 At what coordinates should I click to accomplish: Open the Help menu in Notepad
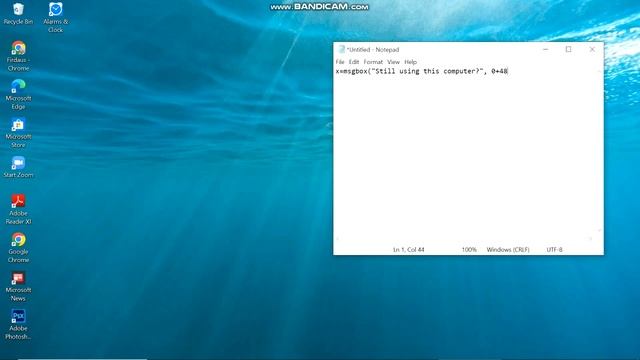[411, 62]
